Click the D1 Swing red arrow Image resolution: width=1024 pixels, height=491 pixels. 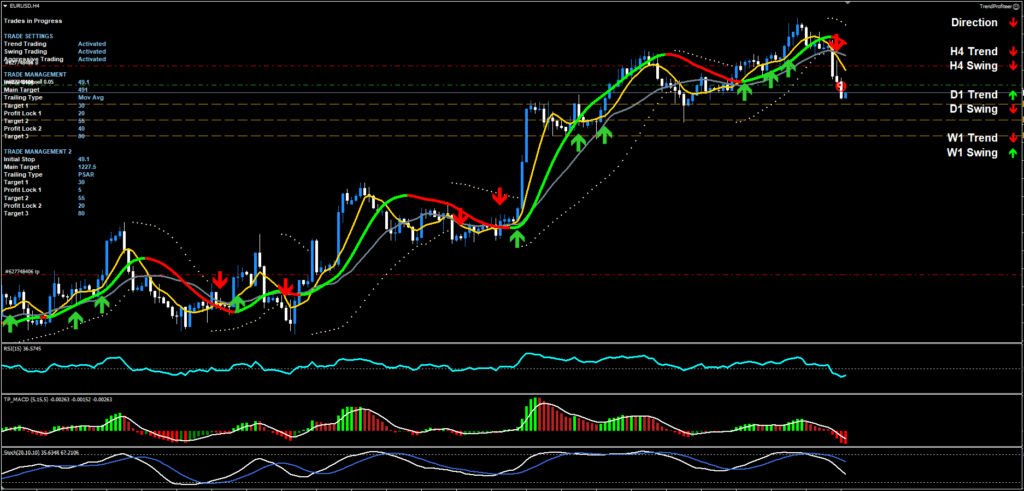click(1013, 109)
